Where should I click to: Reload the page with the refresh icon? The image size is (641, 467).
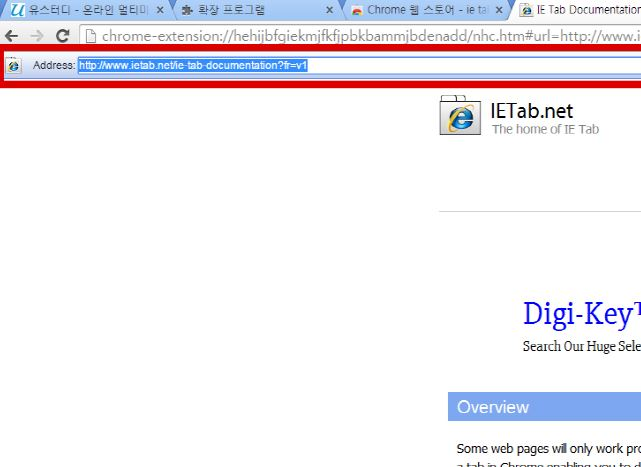click(62, 36)
